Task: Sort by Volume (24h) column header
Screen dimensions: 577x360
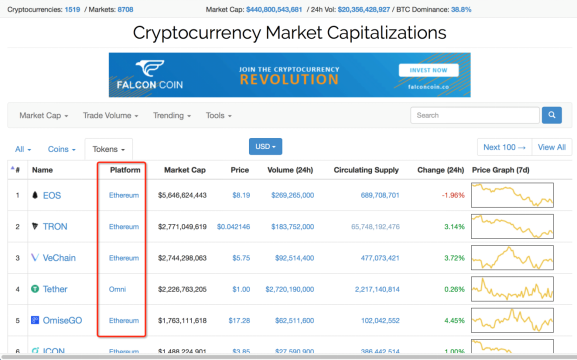Action: (x=290, y=170)
